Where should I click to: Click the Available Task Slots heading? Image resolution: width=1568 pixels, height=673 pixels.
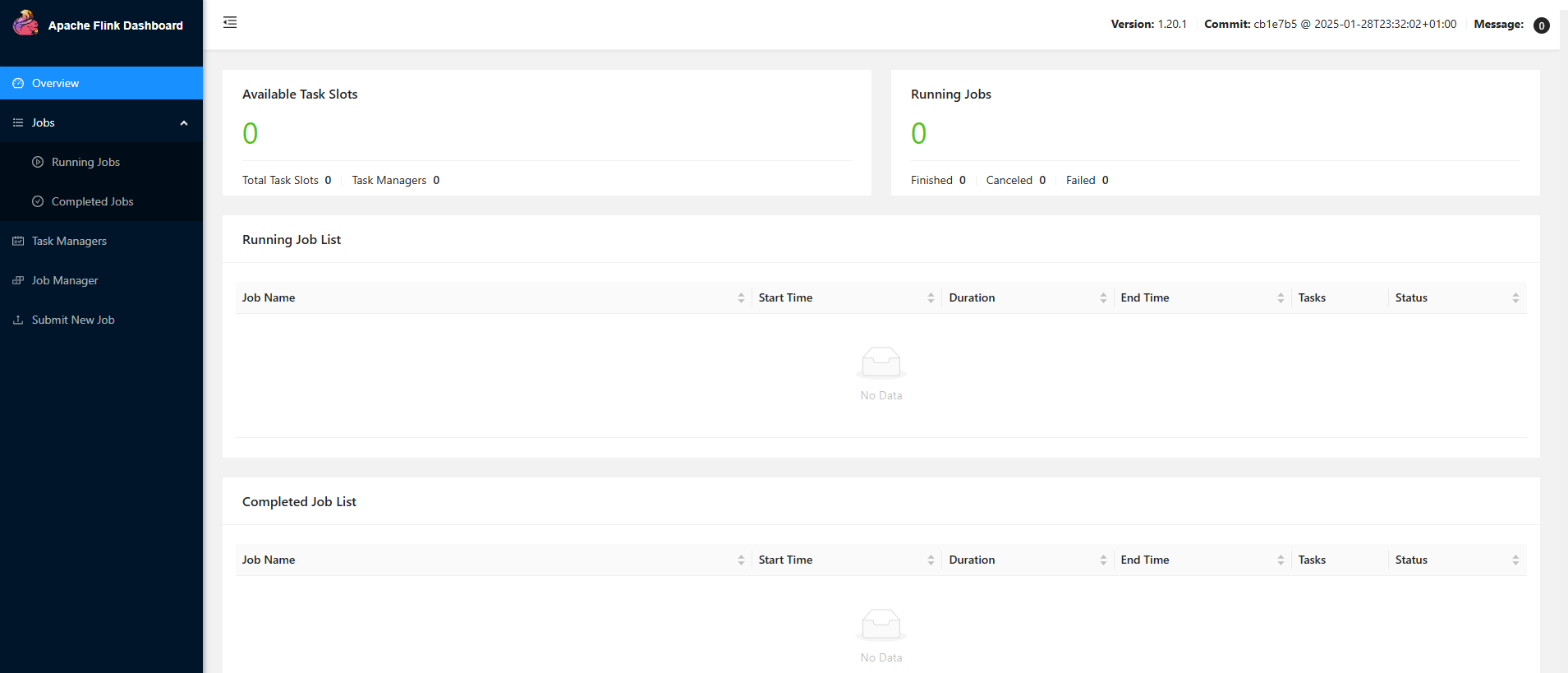click(x=300, y=94)
